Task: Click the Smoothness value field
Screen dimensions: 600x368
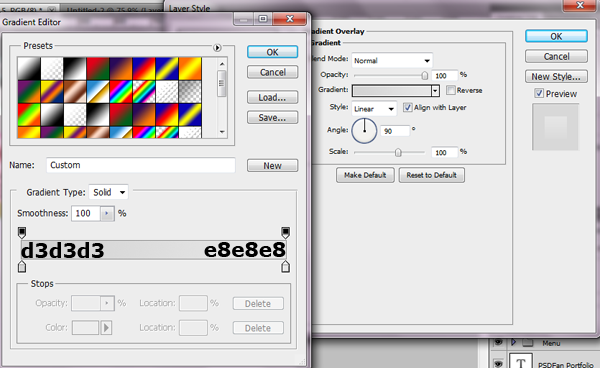Action: click(x=86, y=213)
